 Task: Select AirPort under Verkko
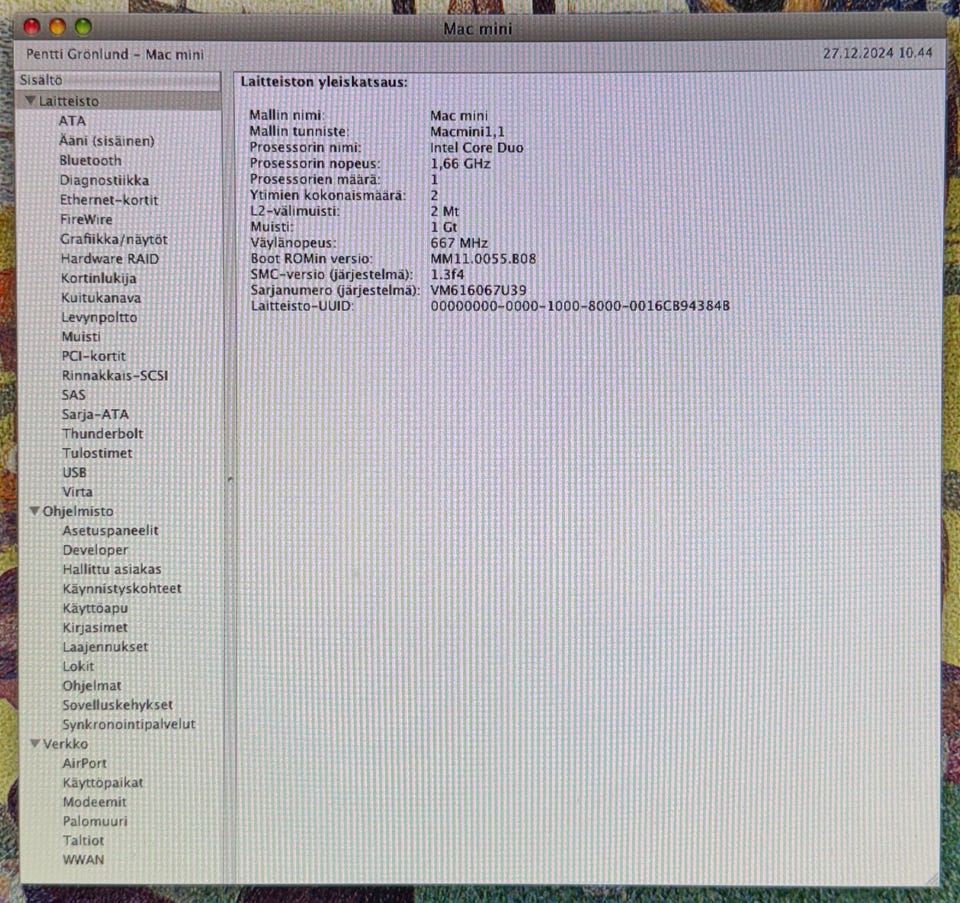pyautogui.click(x=84, y=763)
